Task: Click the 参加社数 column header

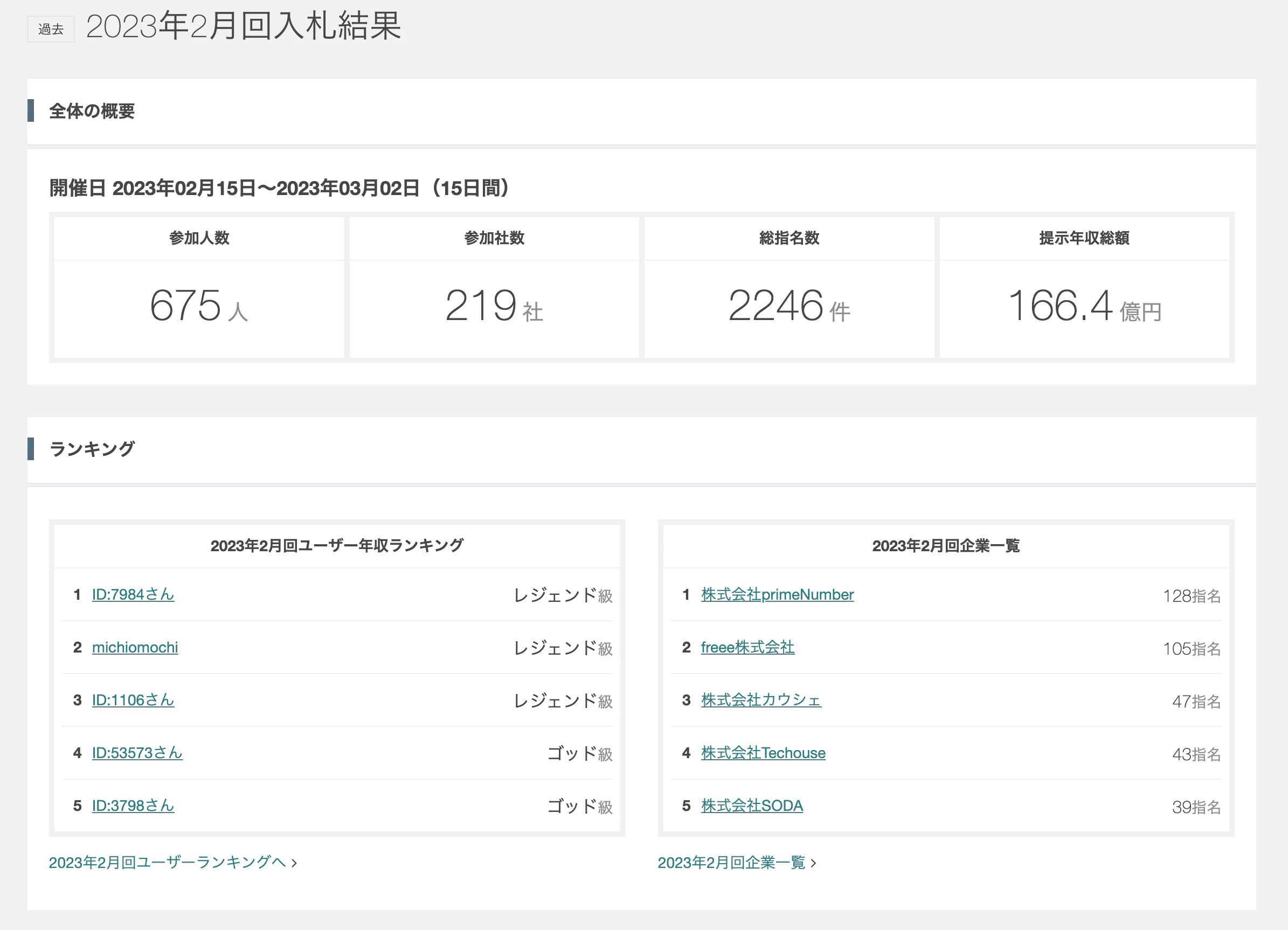Action: coord(494,238)
